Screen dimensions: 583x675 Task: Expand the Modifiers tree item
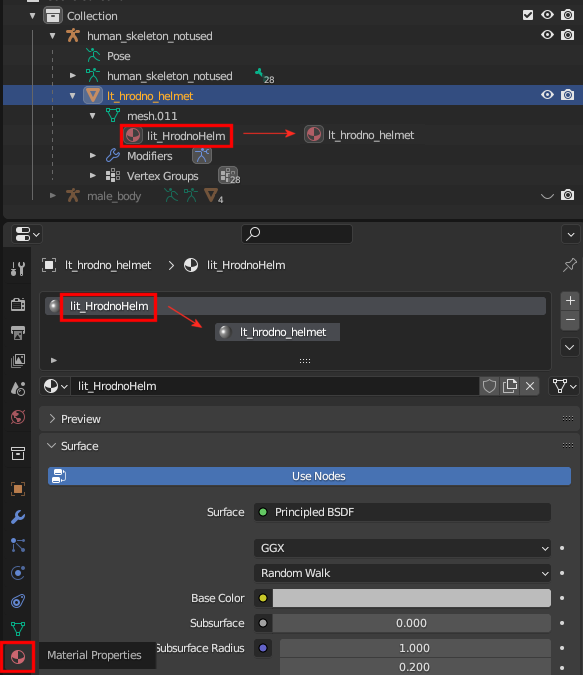(93, 156)
